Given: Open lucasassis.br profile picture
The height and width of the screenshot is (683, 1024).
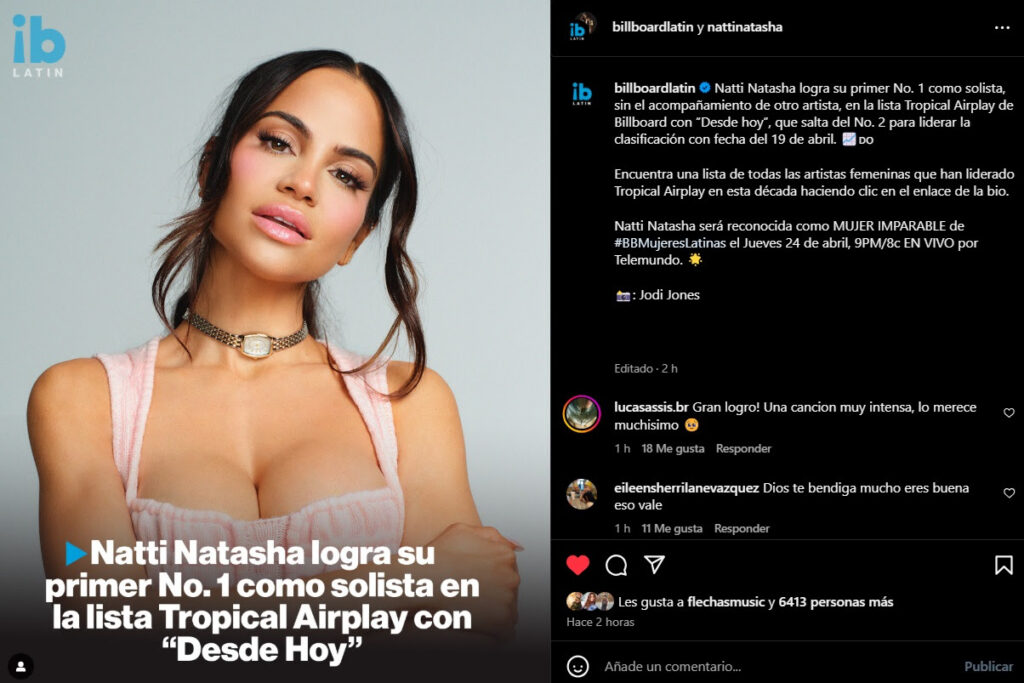Looking at the screenshot, I should pos(581,414).
